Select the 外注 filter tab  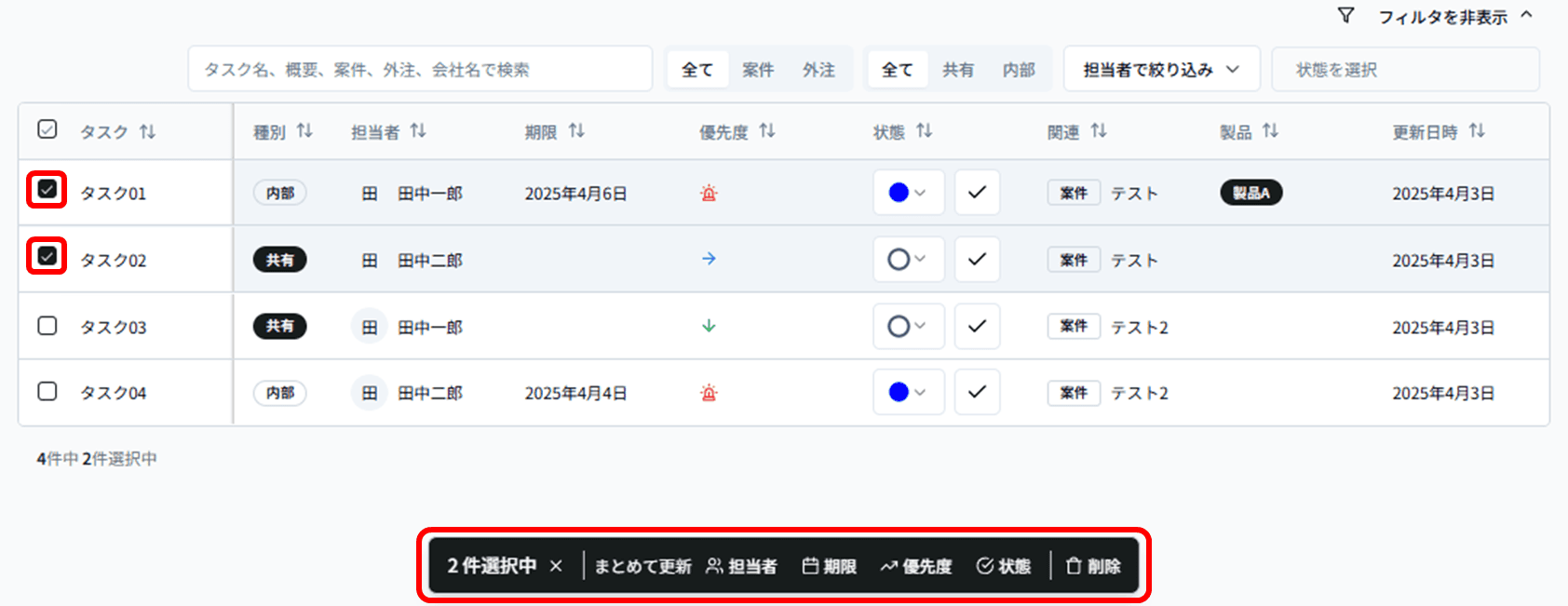pos(818,70)
